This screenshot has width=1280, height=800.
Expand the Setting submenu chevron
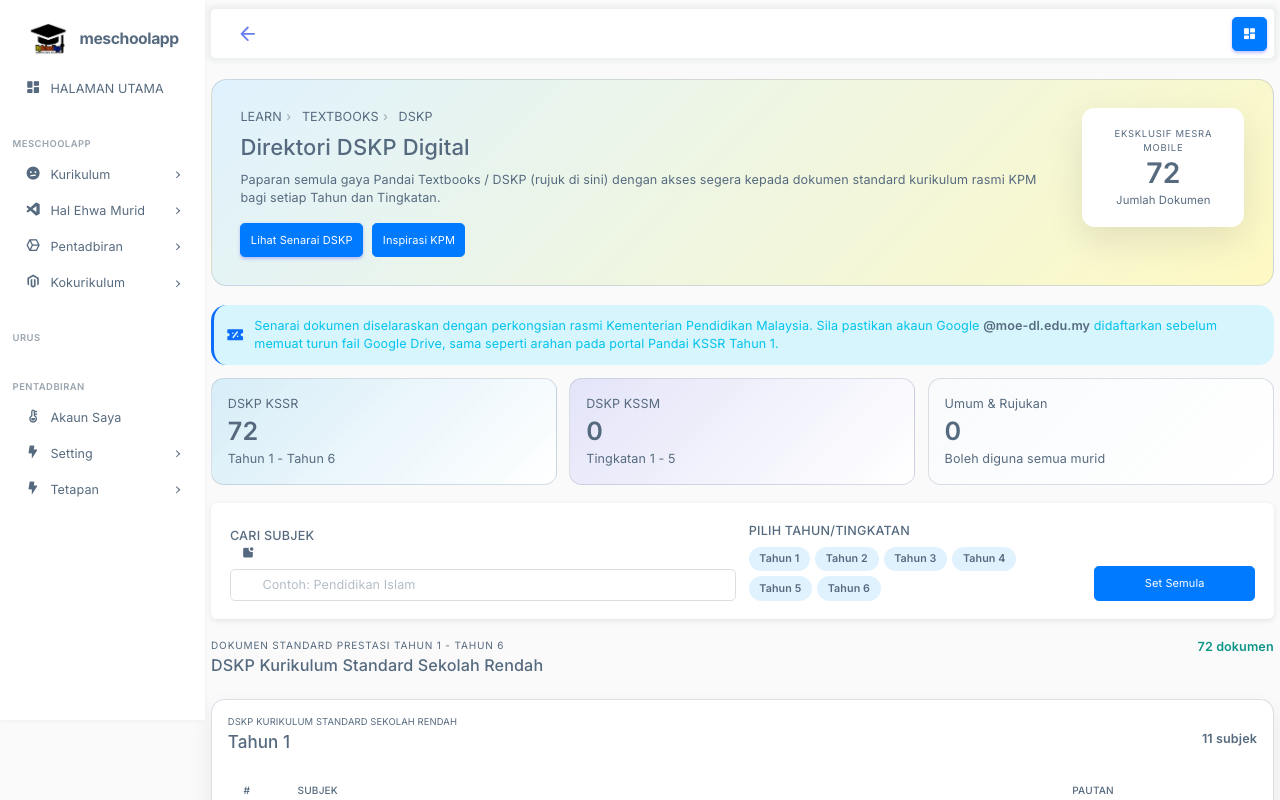click(x=178, y=454)
